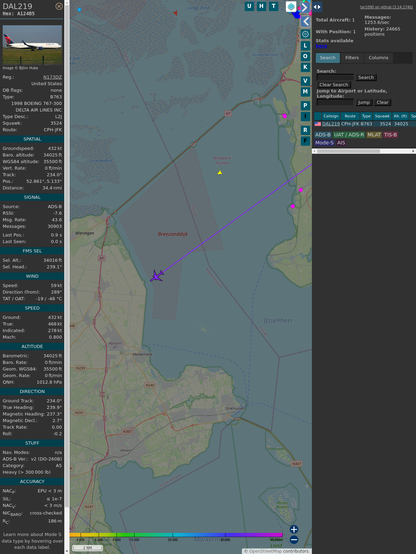Viewport: 416px width, 554px height.
Task: Click the H toggle button on map
Action: (x=261, y=6)
